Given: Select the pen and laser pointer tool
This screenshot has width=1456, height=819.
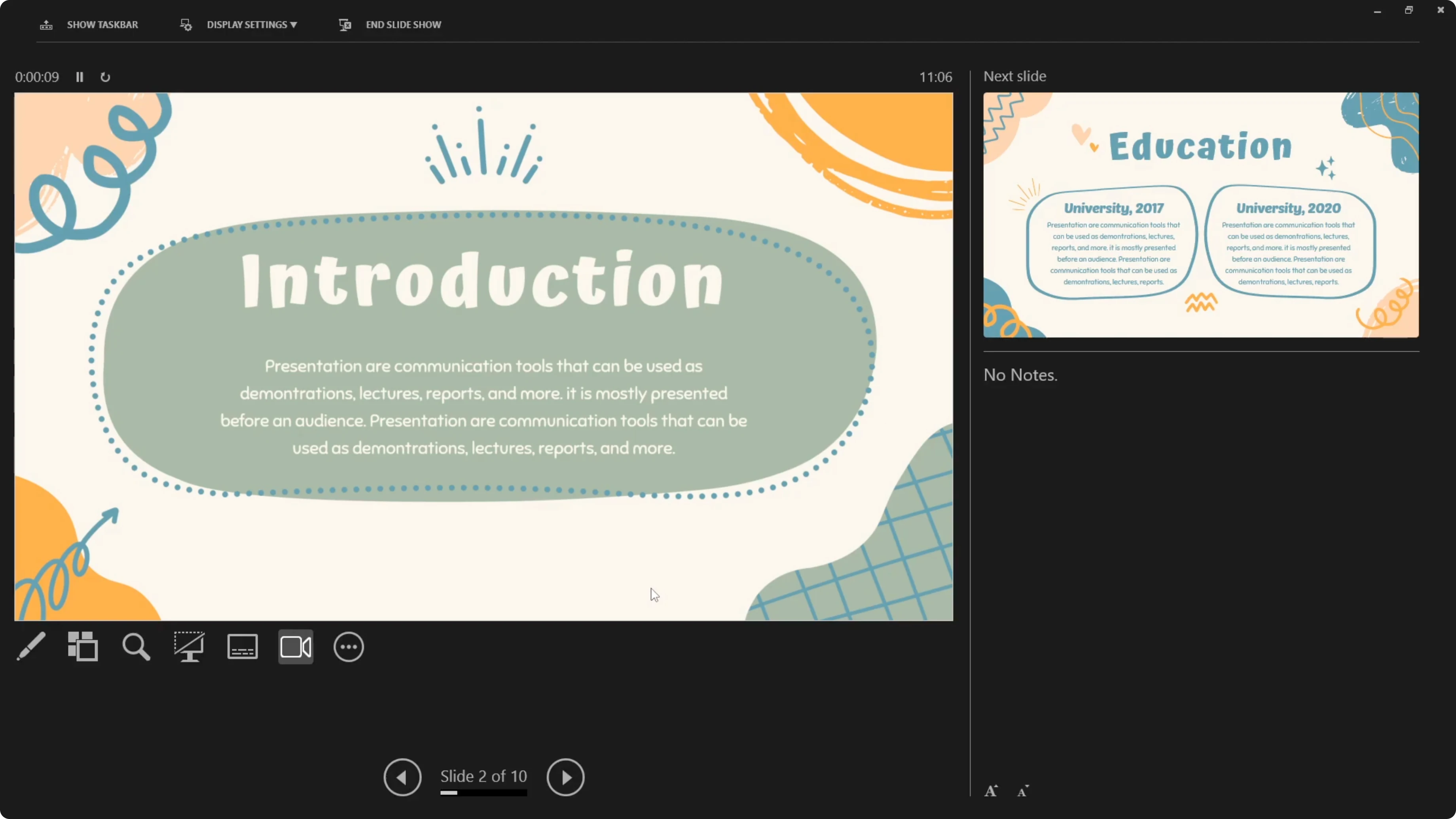Looking at the screenshot, I should (x=30, y=646).
